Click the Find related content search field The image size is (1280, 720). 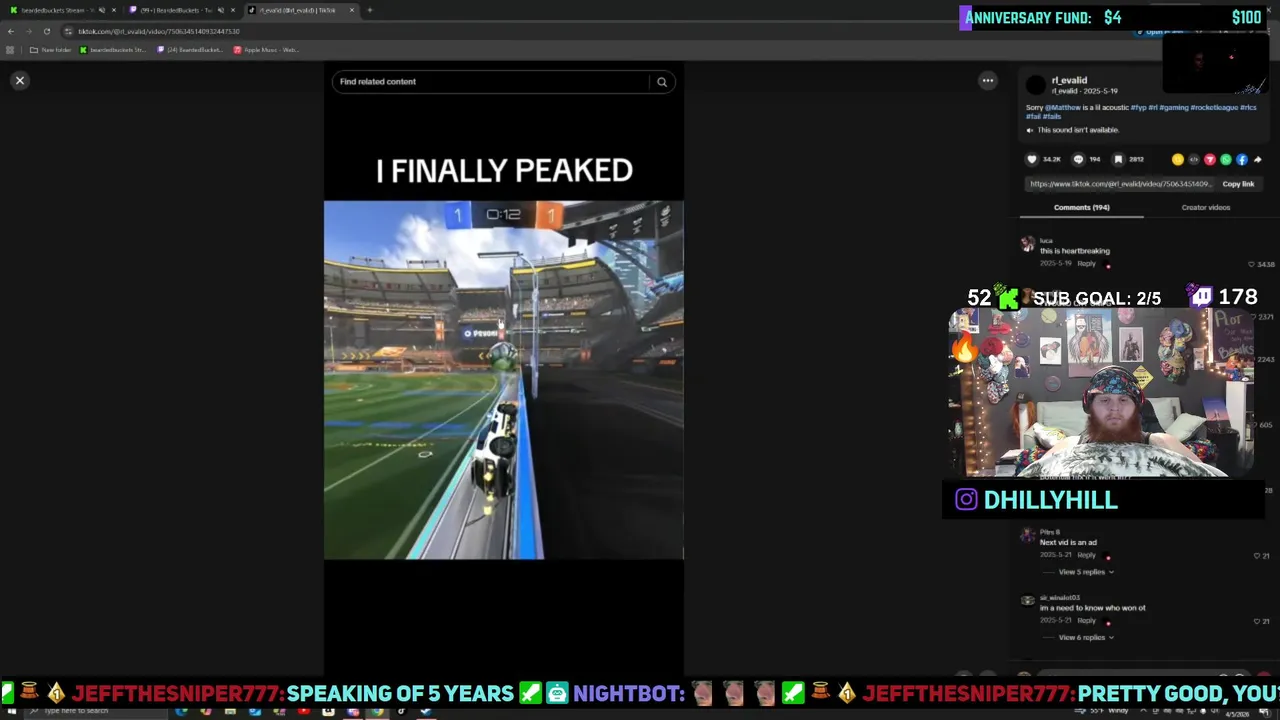click(x=490, y=82)
